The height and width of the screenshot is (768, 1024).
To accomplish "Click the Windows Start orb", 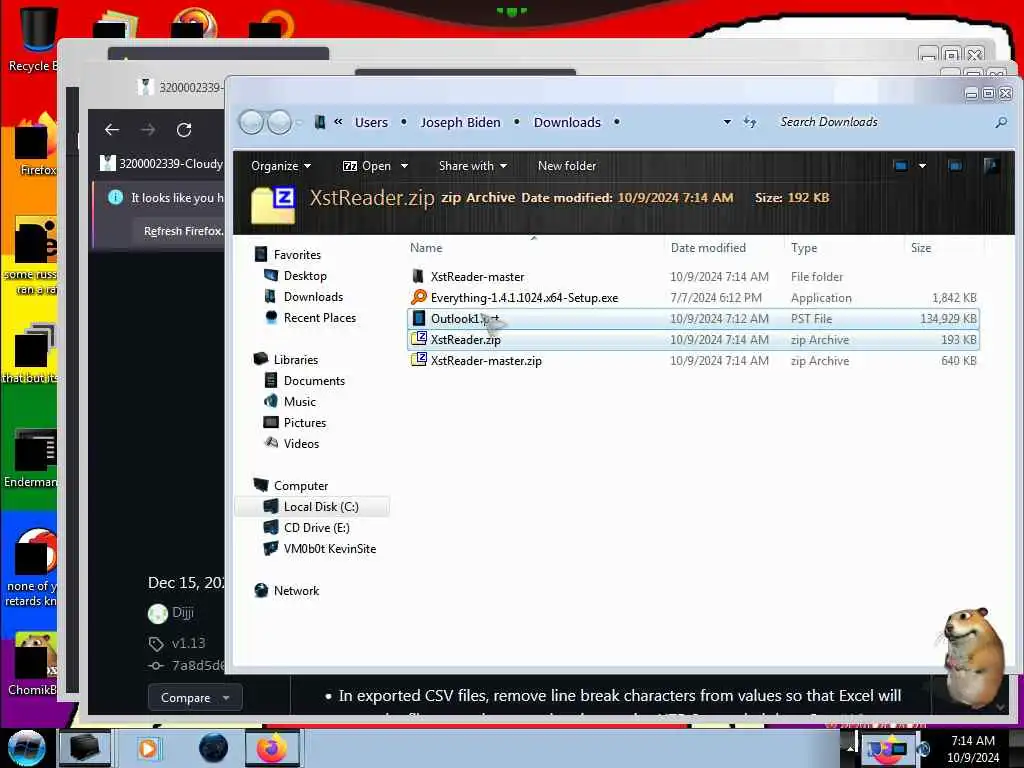I will (x=27, y=748).
